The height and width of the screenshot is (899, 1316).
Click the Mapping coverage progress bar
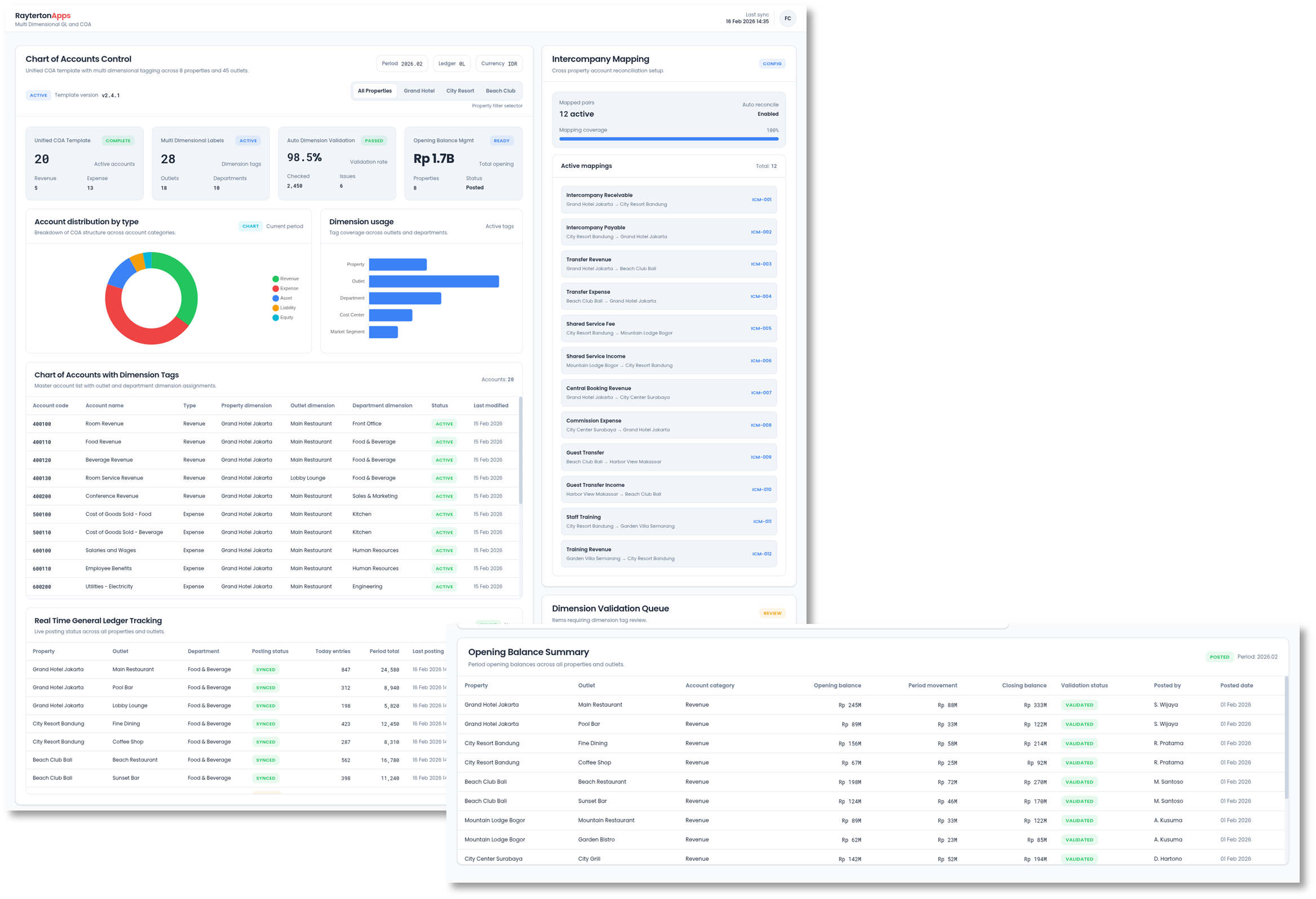point(668,139)
